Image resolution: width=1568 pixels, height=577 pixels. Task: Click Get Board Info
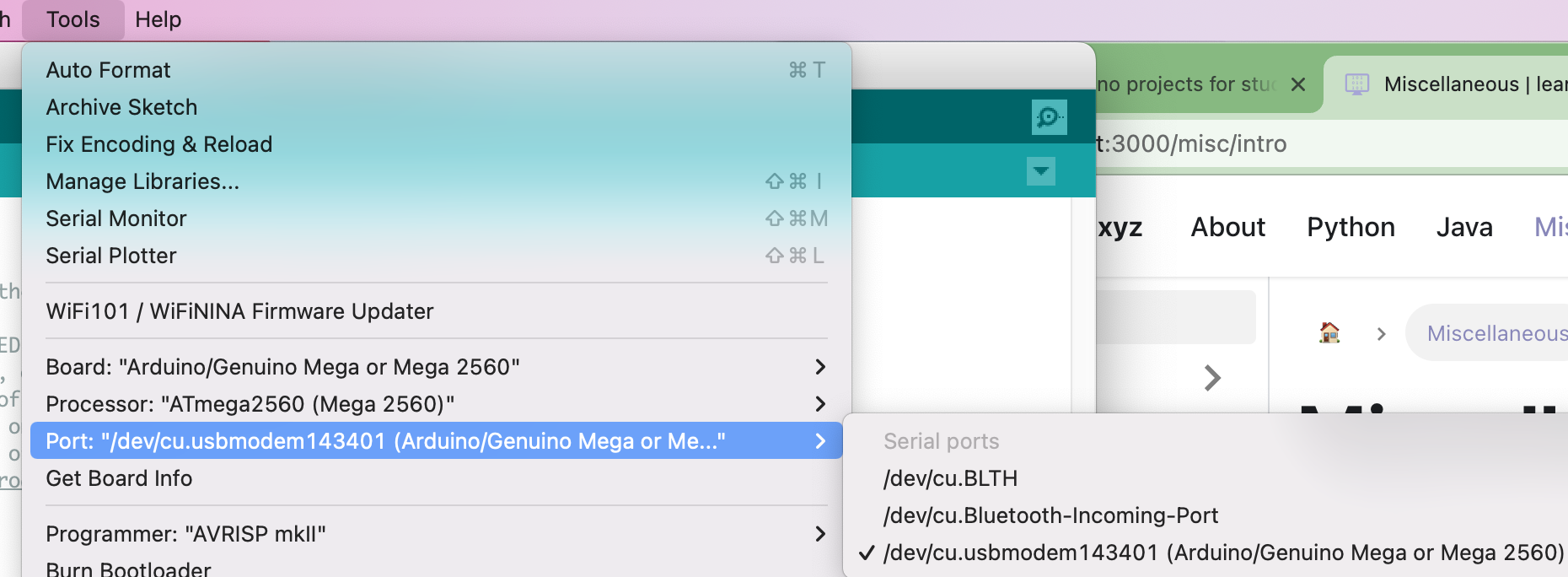pos(119,478)
